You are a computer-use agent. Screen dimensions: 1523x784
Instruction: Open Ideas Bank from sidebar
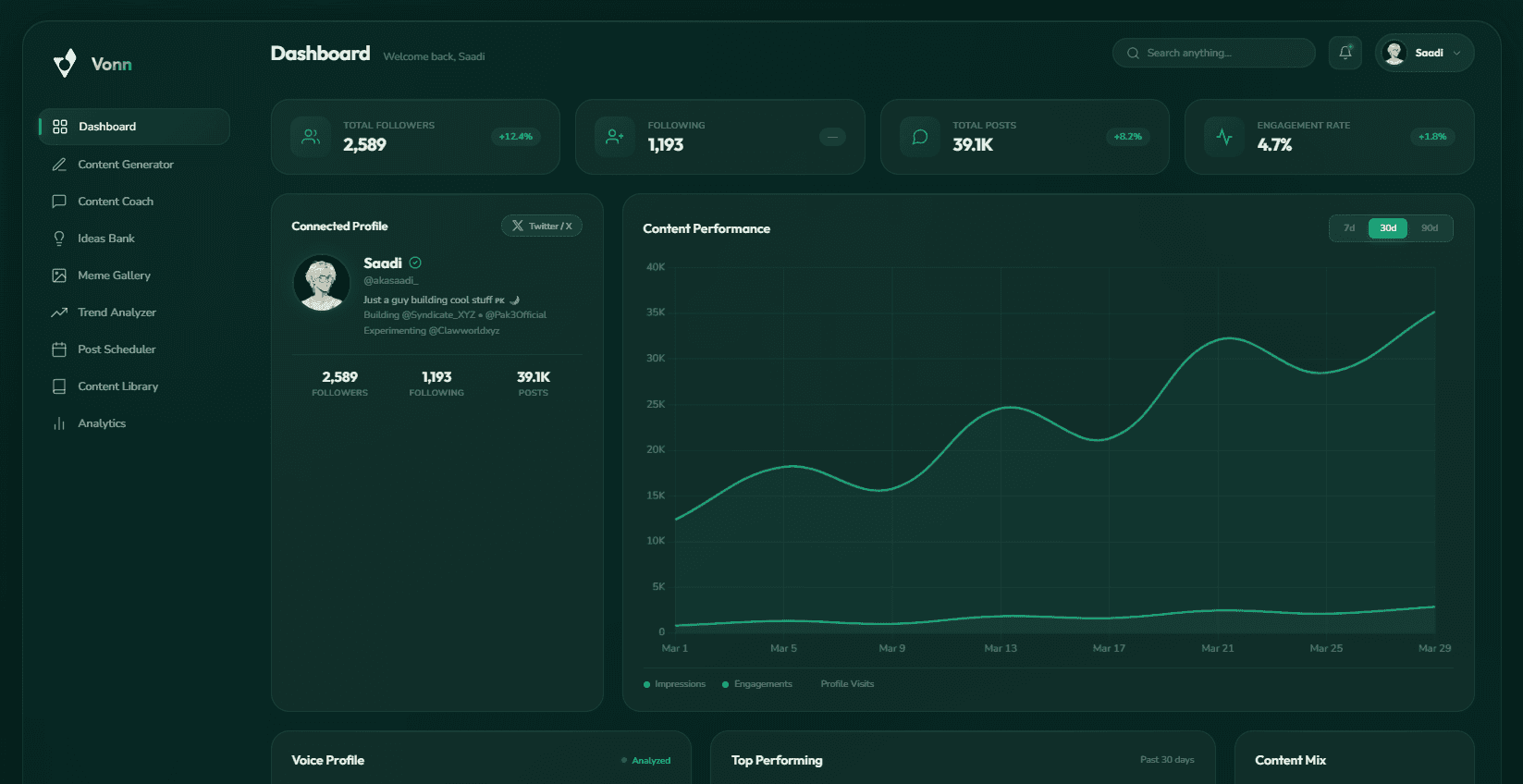tap(134, 239)
